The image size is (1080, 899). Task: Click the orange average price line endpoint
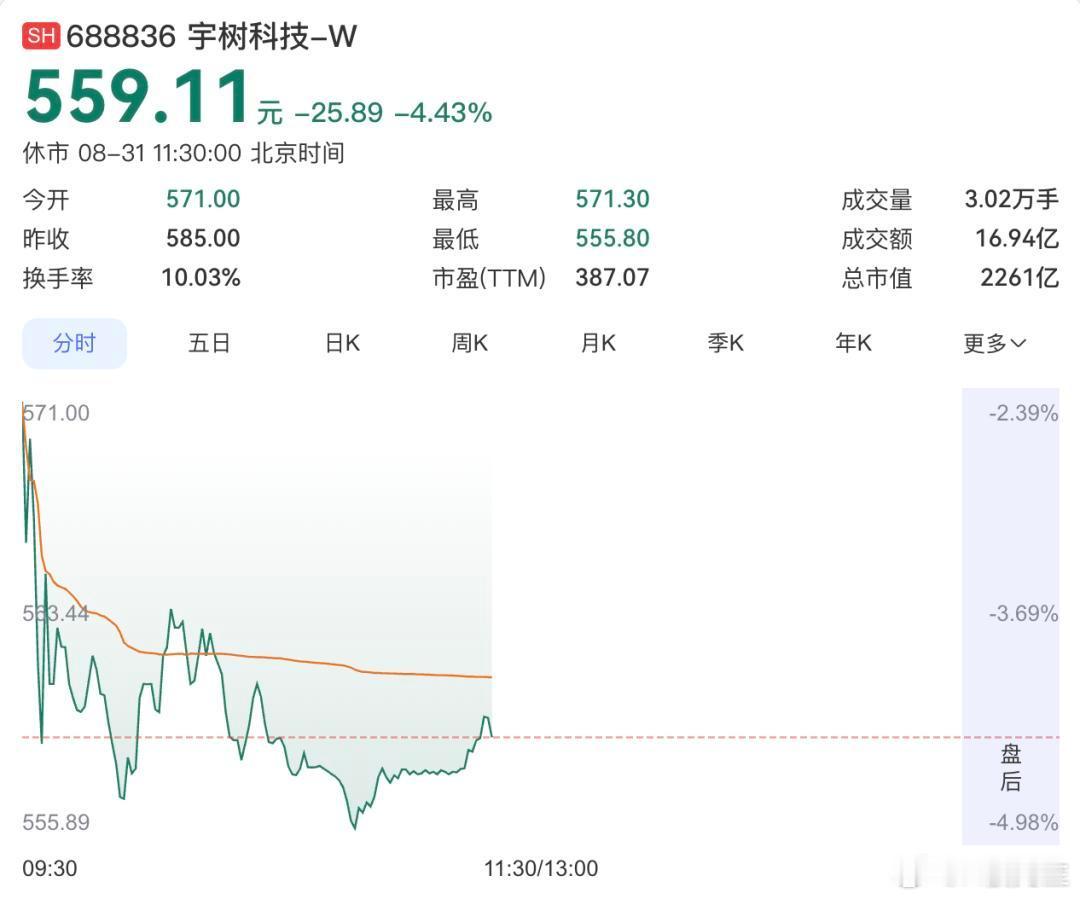[490, 677]
